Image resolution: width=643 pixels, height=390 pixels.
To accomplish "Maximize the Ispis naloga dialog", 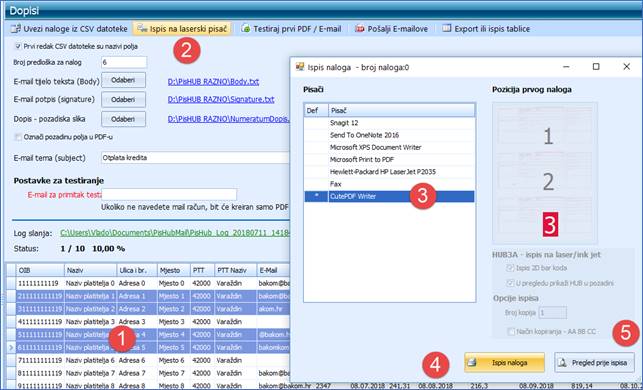I will 596,66.
